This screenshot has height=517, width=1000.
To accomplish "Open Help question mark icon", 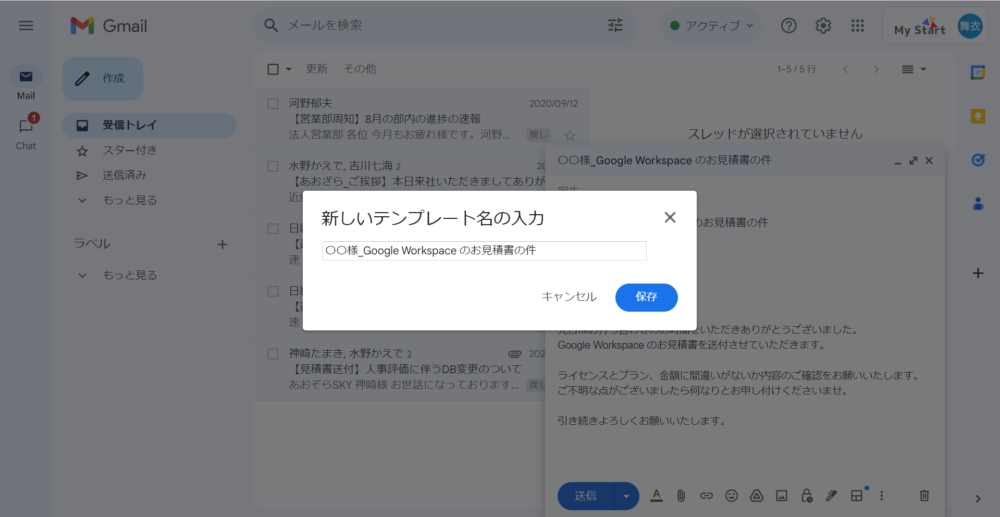I will [x=789, y=26].
